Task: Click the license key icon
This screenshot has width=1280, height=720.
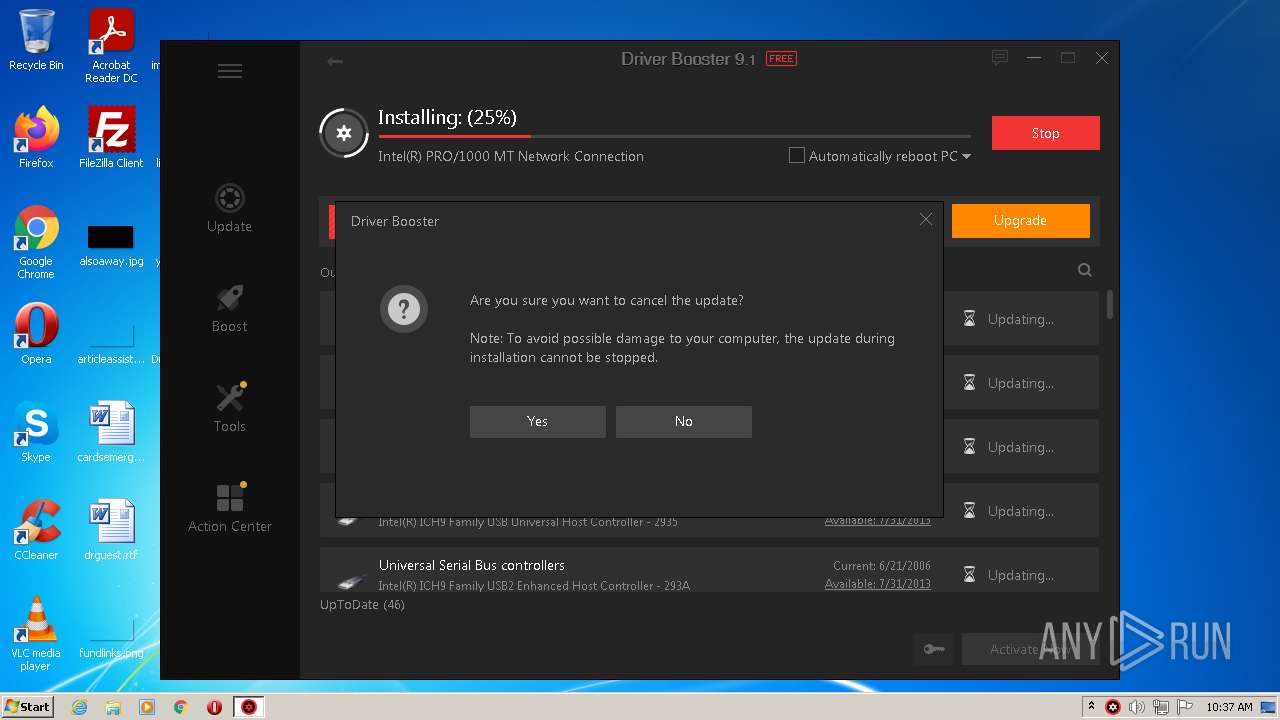Action: pos(933,649)
